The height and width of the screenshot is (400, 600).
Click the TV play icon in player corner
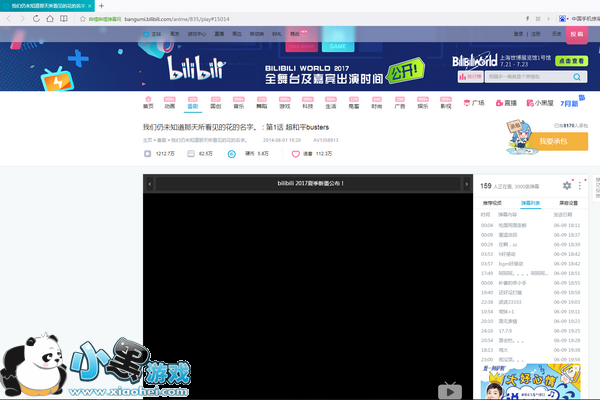(x=450, y=390)
